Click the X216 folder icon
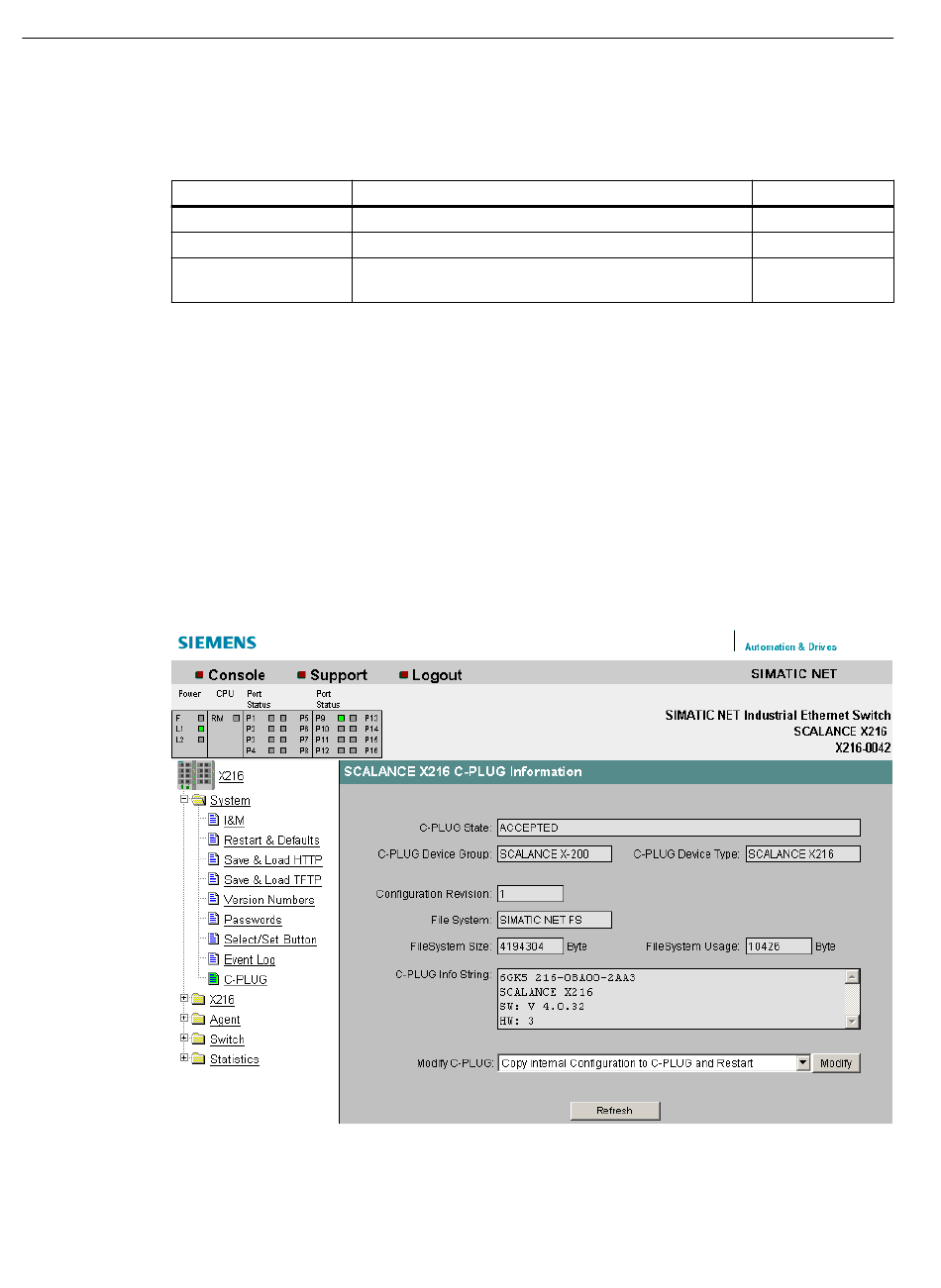Screen dimensions: 941x1288 [198, 1000]
